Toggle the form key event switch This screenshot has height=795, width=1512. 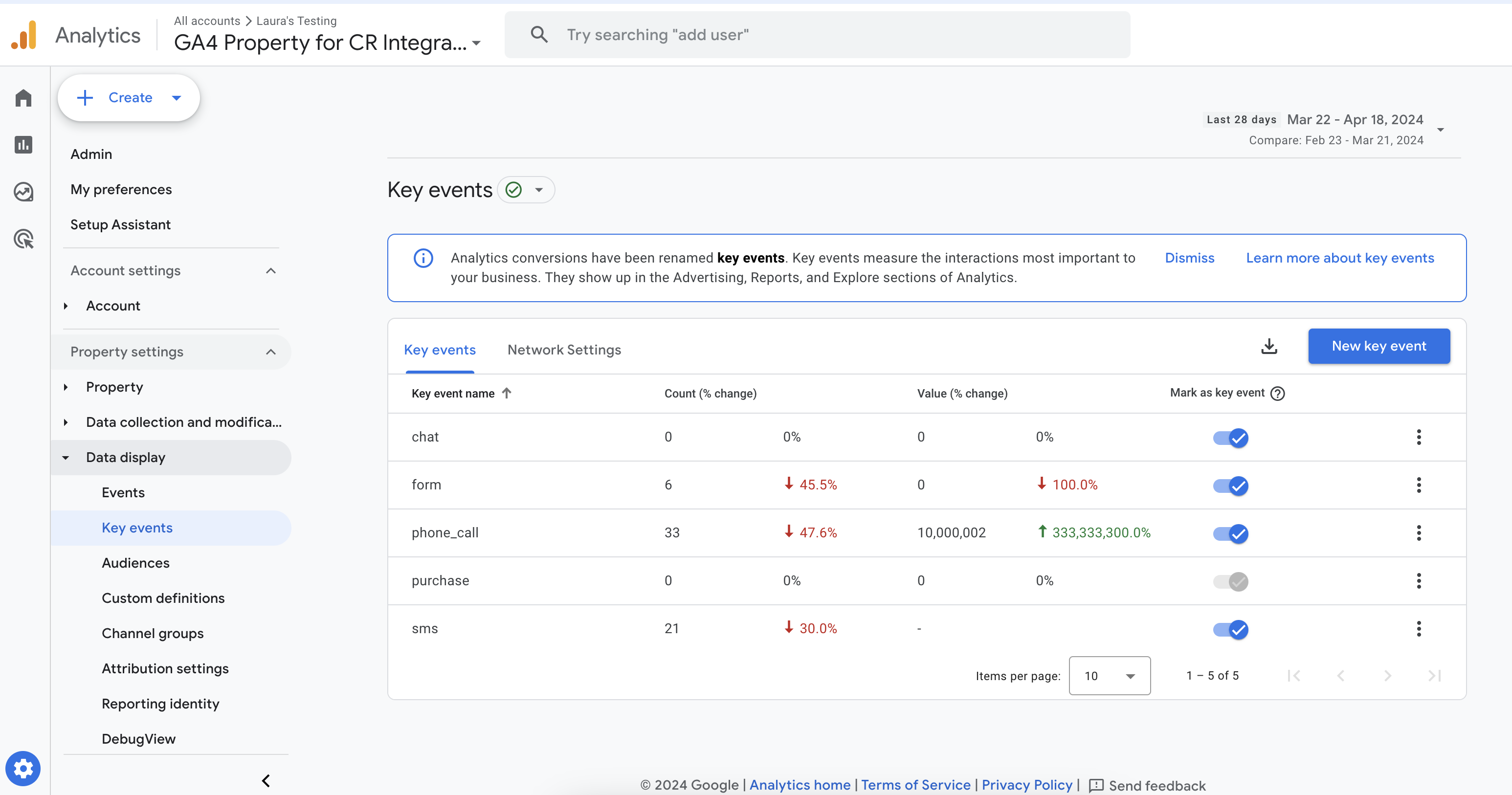1231,485
